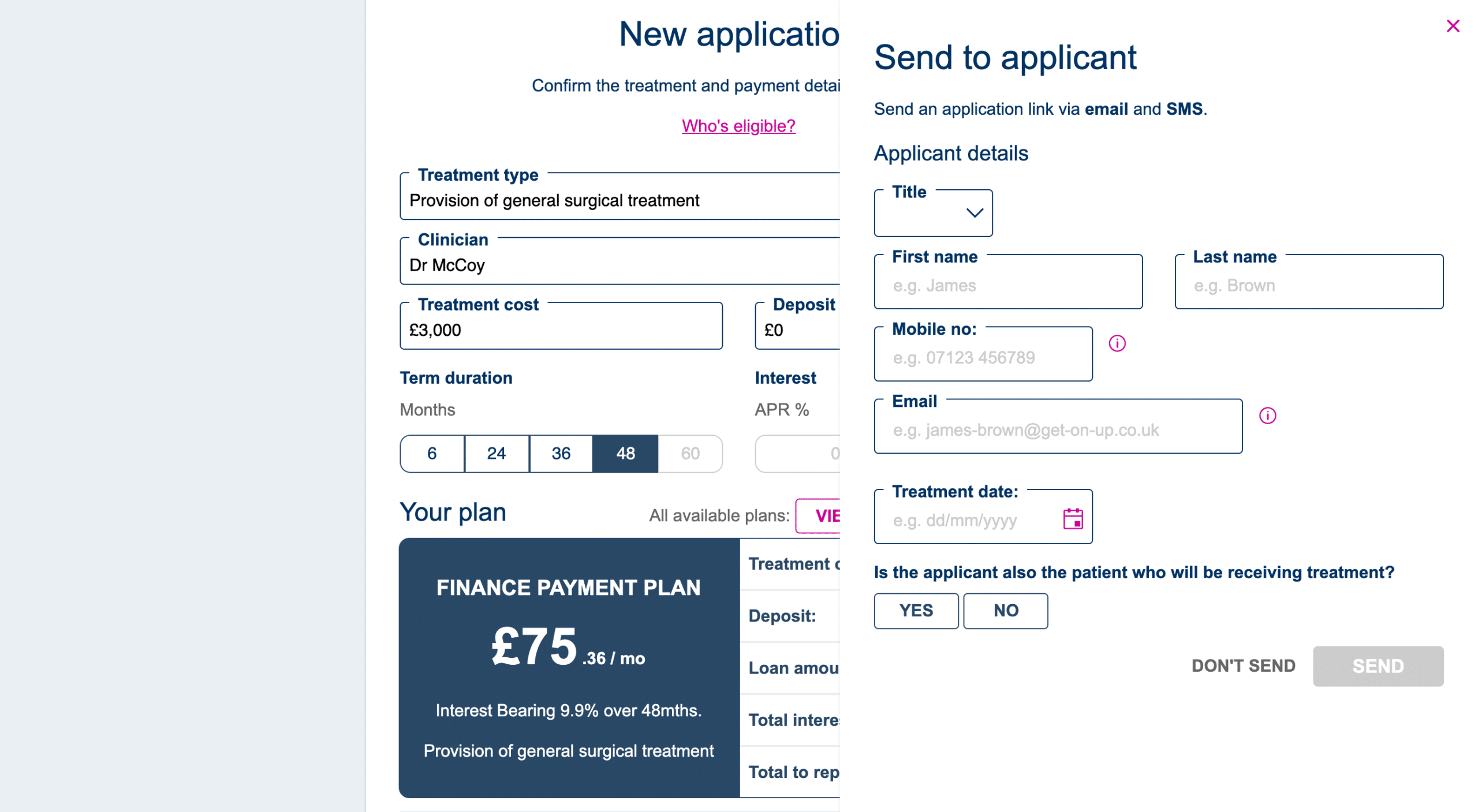1478x812 pixels.
Task: Click the Treatment cost field
Action: tap(561, 330)
